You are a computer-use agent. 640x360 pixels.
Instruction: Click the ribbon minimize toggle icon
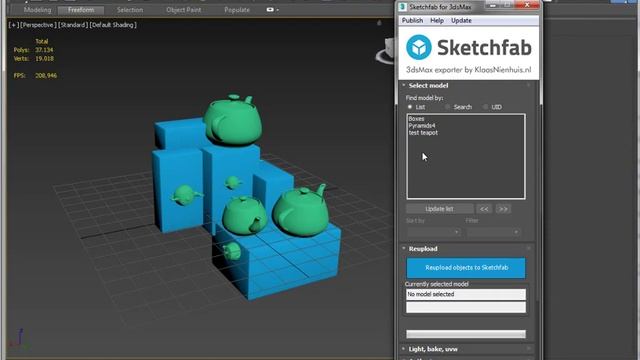272,10
